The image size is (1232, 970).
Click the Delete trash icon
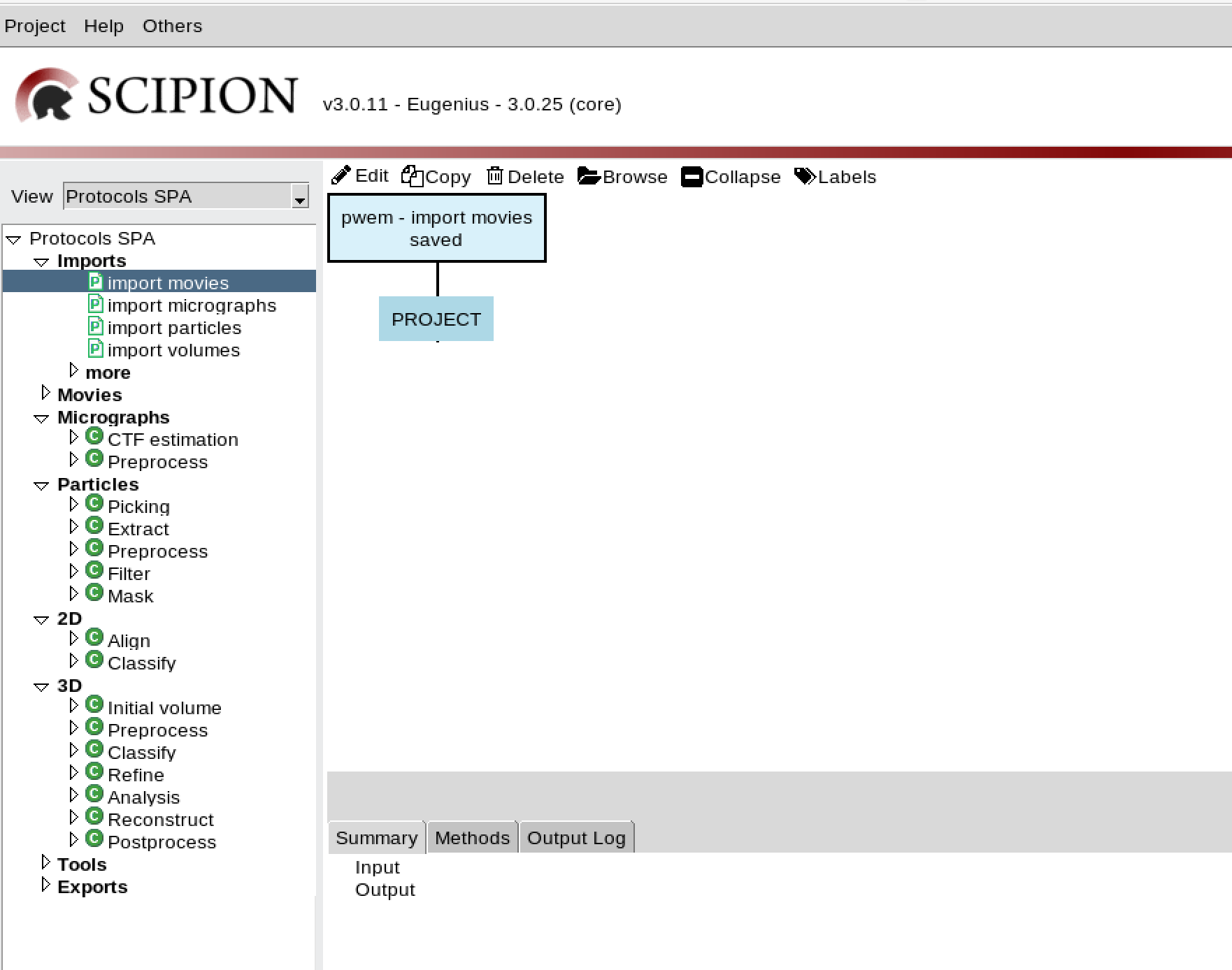pyautogui.click(x=496, y=175)
